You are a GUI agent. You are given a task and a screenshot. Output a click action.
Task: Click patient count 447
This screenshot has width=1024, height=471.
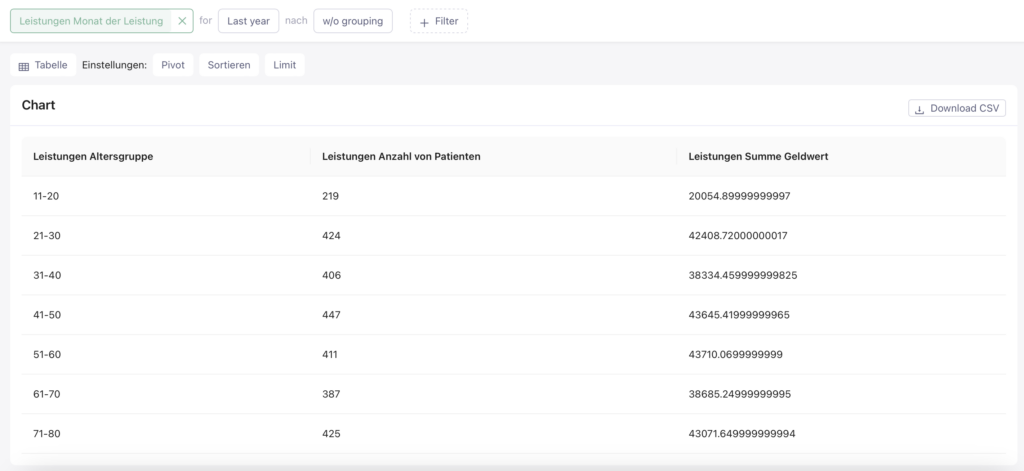[331, 315]
